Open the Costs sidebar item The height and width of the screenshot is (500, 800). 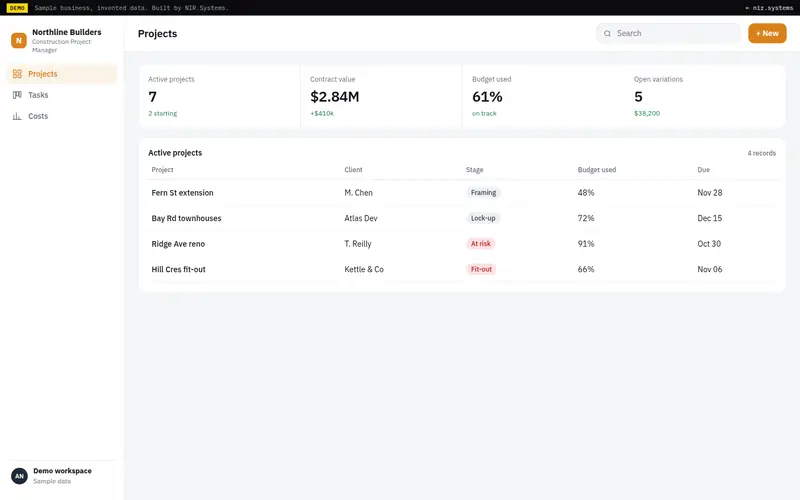coord(62,116)
